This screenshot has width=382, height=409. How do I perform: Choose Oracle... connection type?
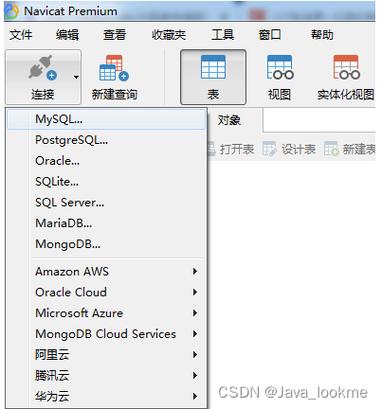pos(107,161)
